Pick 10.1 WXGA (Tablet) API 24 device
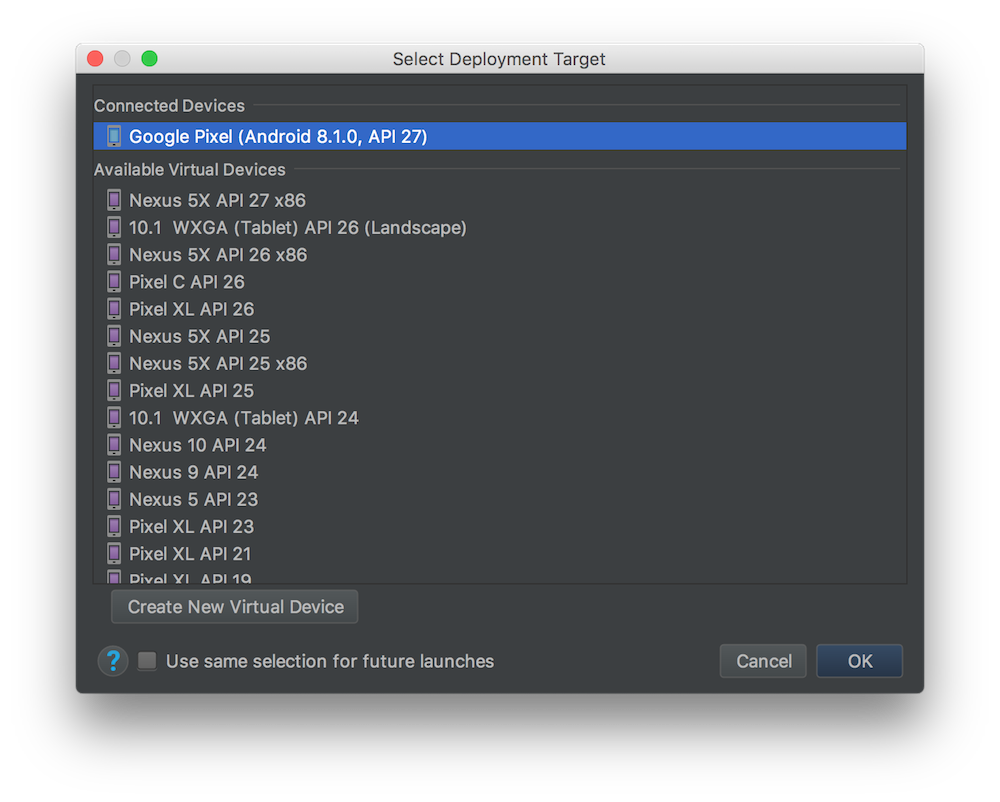This screenshot has height=802, width=1000. click(x=244, y=418)
